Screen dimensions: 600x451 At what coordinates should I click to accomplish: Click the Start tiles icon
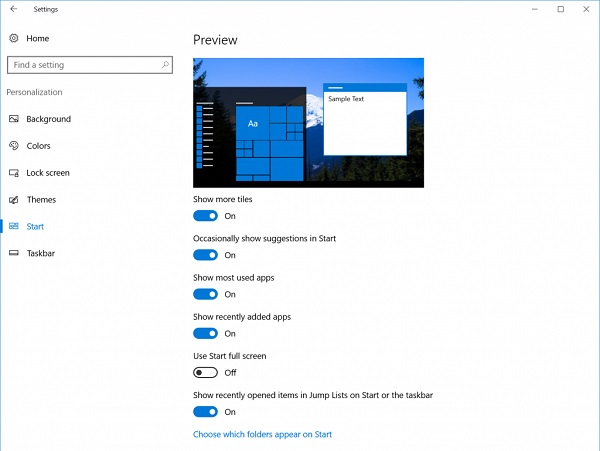14,226
